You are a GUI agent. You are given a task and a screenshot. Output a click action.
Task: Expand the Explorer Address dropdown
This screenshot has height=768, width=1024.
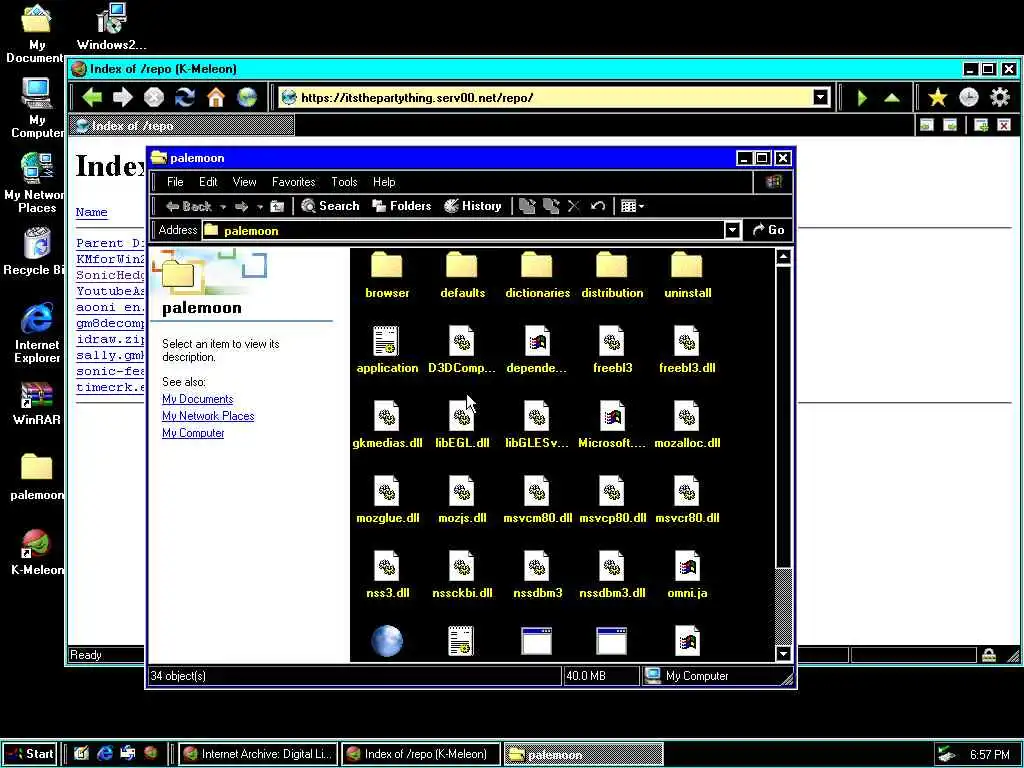(x=733, y=230)
